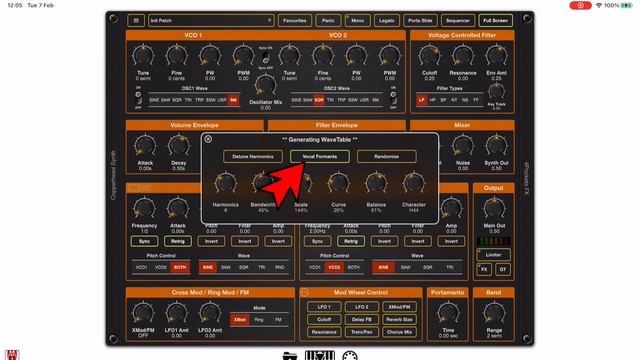Flip the oscillator Sync switch

coord(266,57)
